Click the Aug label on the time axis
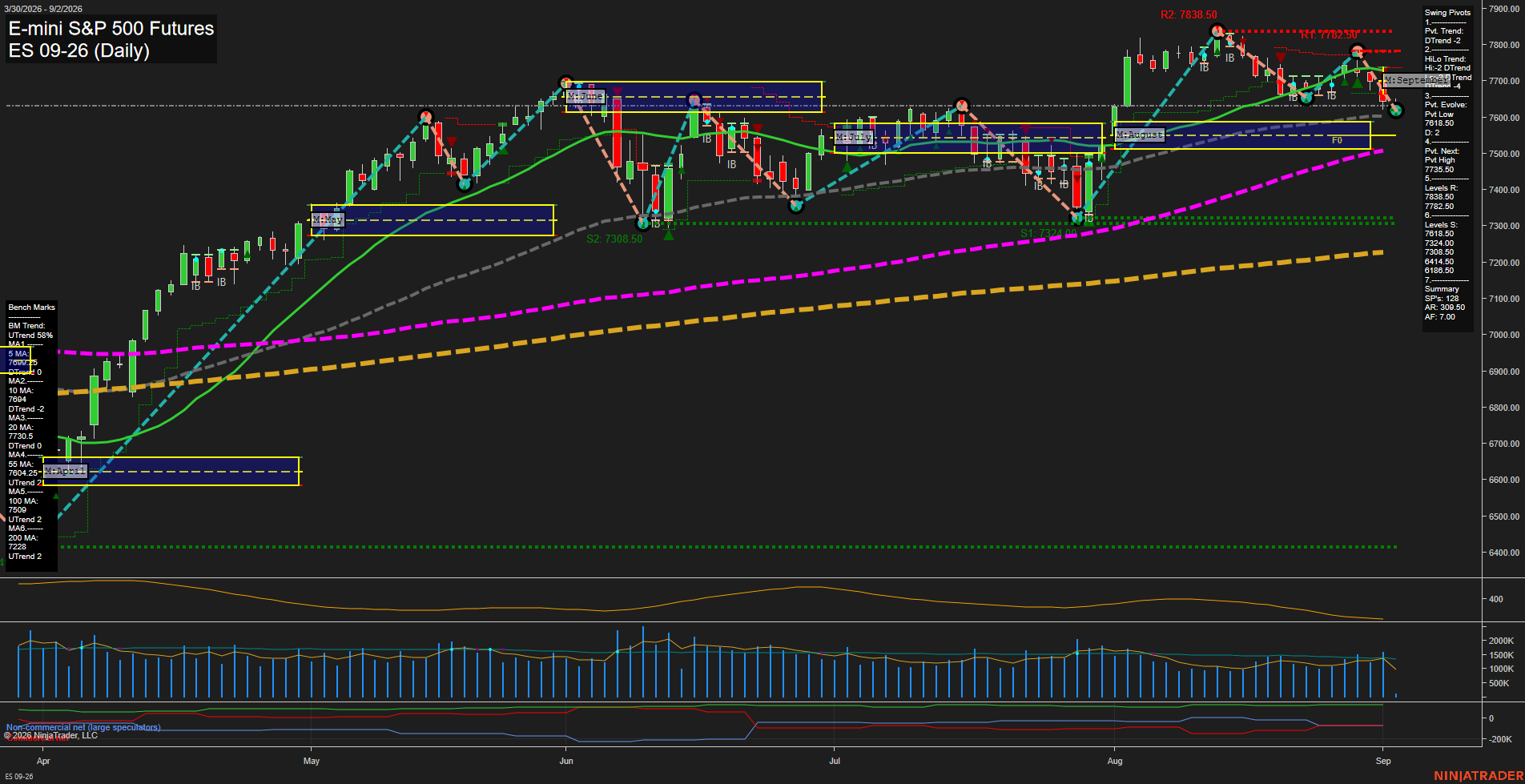The width and height of the screenshot is (1525, 784). [1115, 761]
